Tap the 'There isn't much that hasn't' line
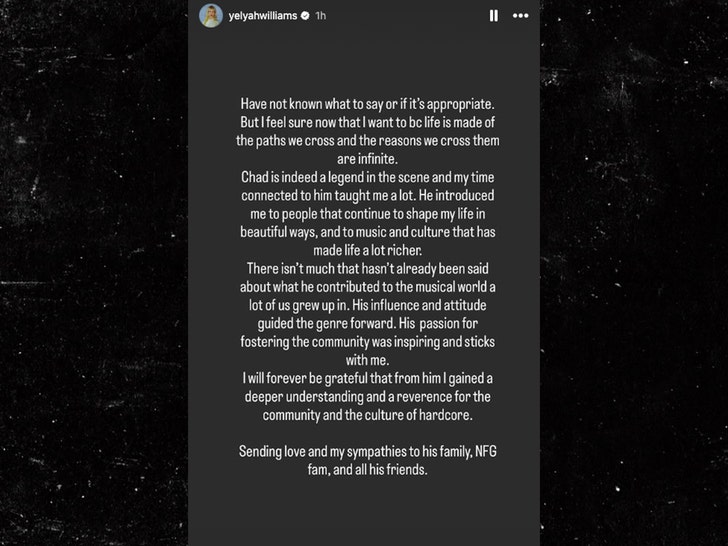Viewport: 728px width, 546px height. (x=367, y=269)
